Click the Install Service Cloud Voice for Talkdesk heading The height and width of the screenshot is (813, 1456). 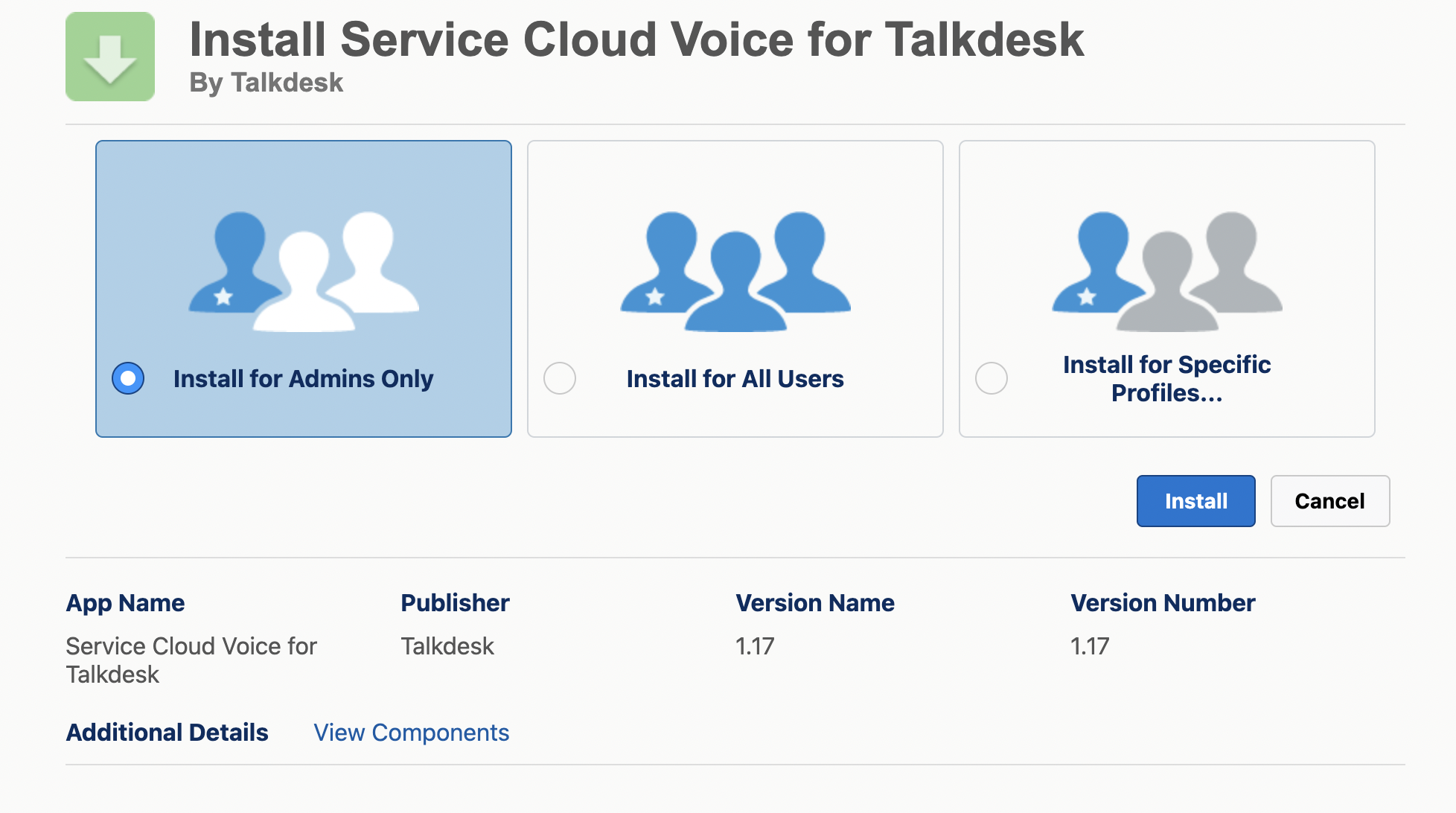[636, 39]
